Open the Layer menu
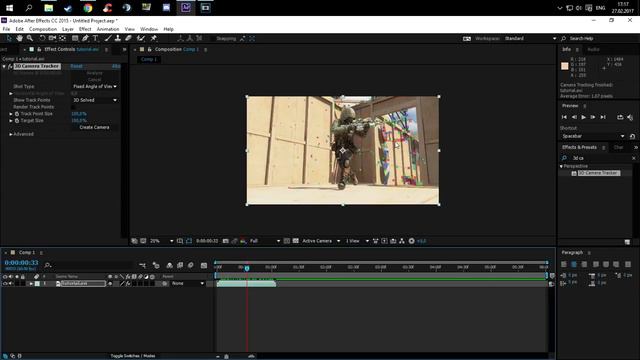 click(x=68, y=29)
